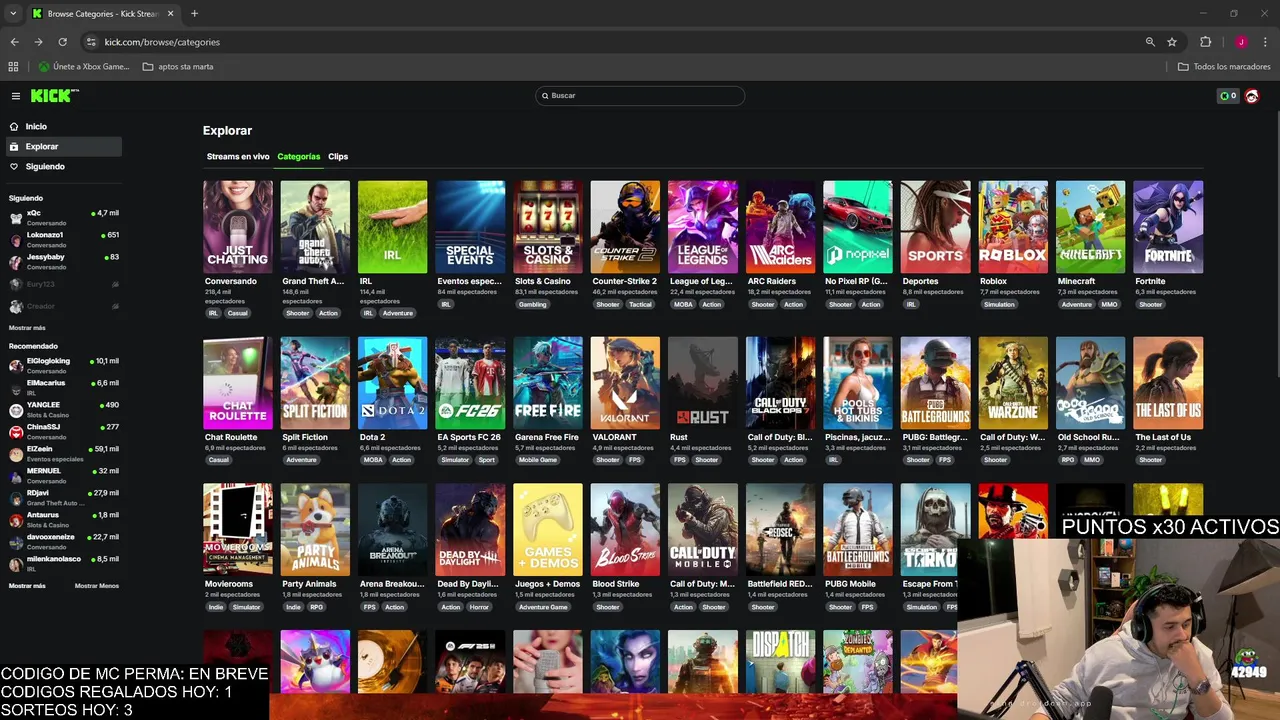Open the Dead By Daylight category
Screen dimensions: 1280x720
470,530
